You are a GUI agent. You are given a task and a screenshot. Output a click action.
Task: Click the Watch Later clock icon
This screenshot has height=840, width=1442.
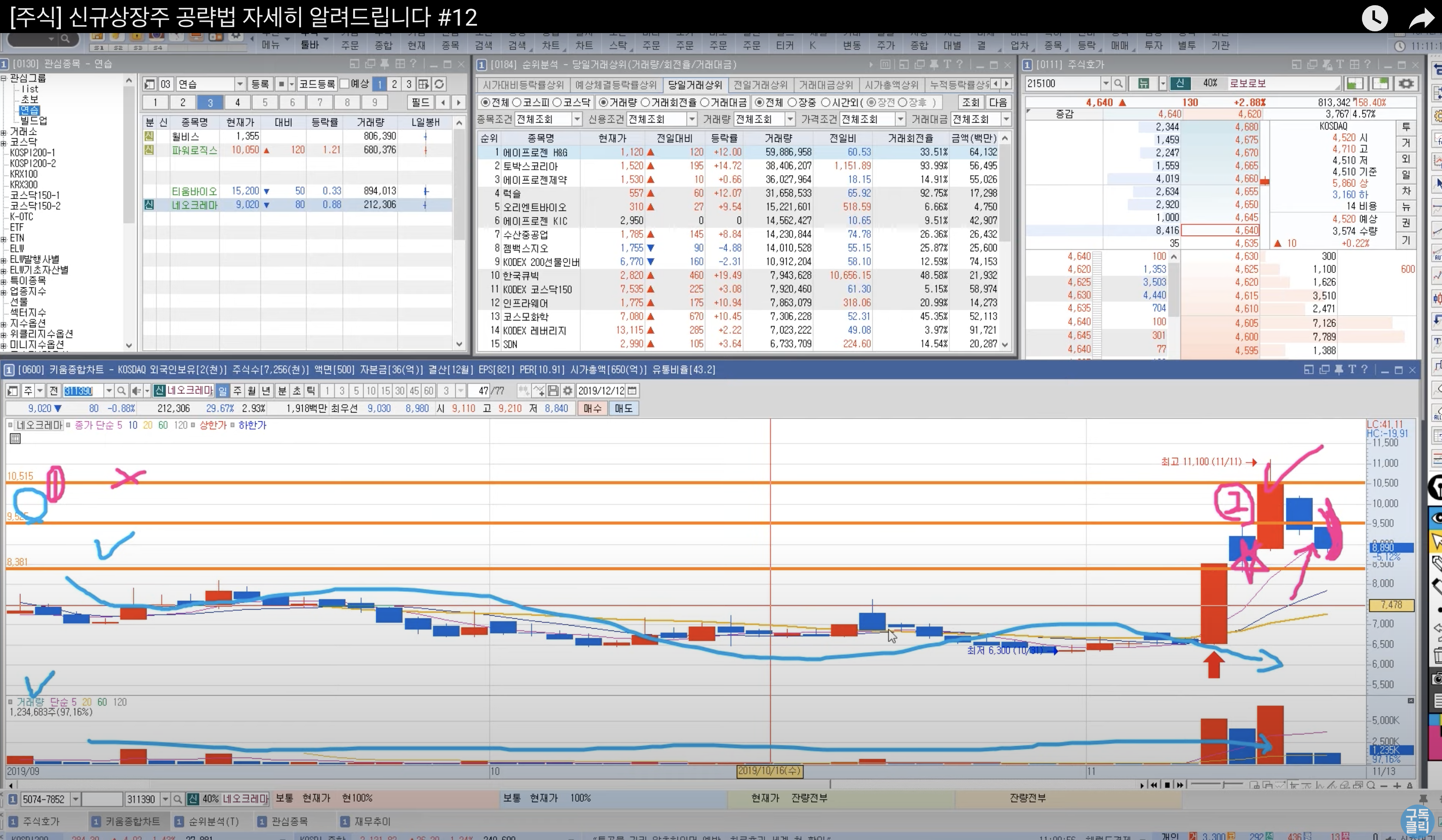pyautogui.click(x=1375, y=19)
